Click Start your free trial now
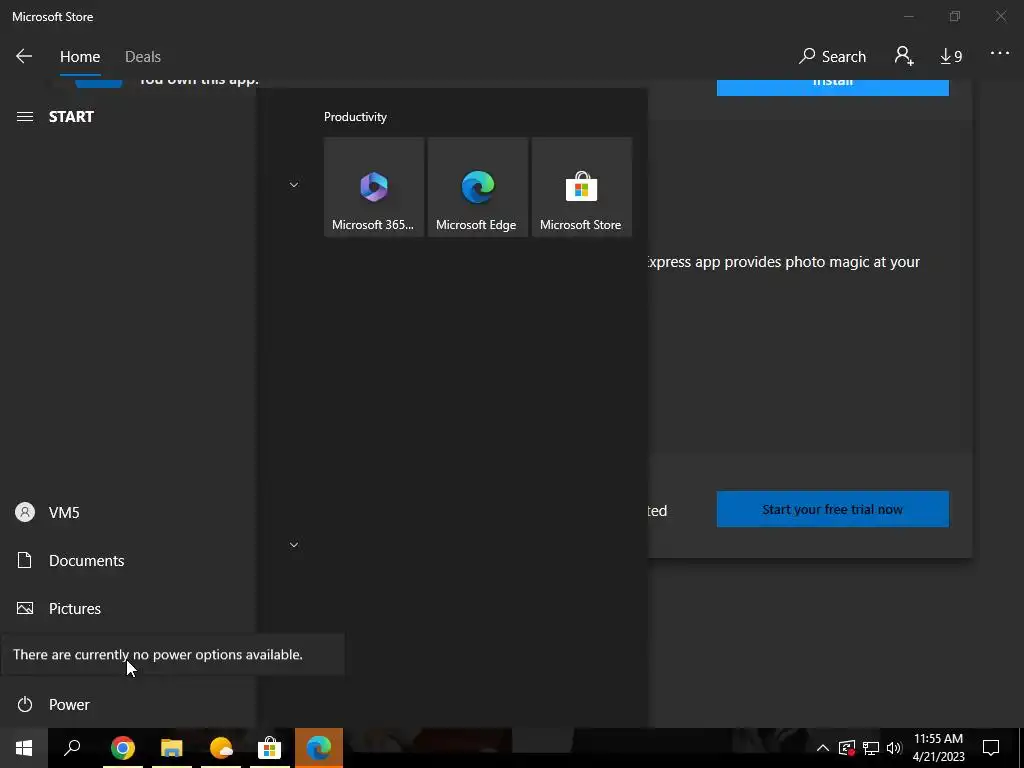Screen dimensions: 1024x768 coord(833,509)
